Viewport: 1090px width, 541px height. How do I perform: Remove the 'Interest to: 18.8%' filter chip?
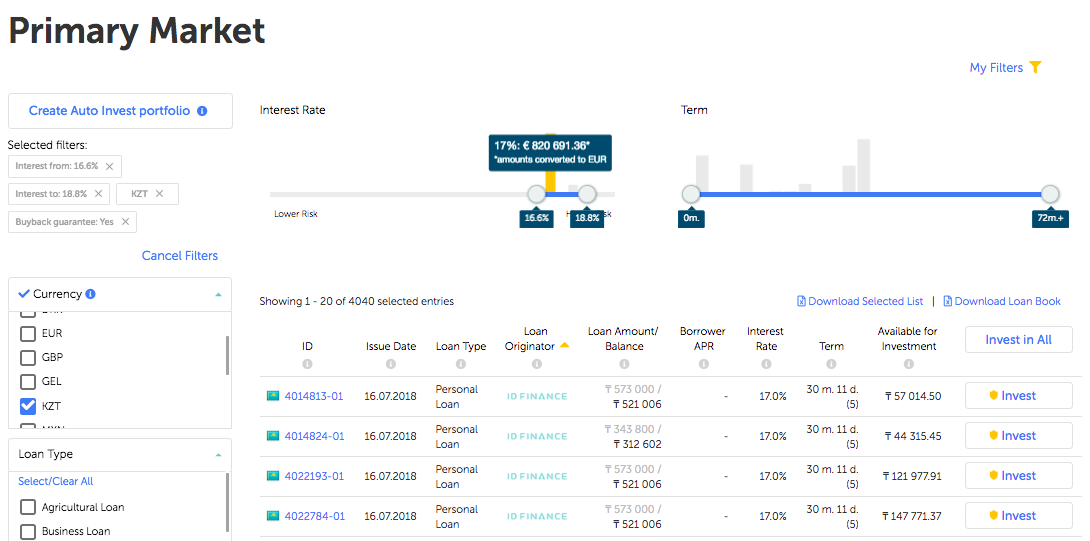tap(98, 193)
